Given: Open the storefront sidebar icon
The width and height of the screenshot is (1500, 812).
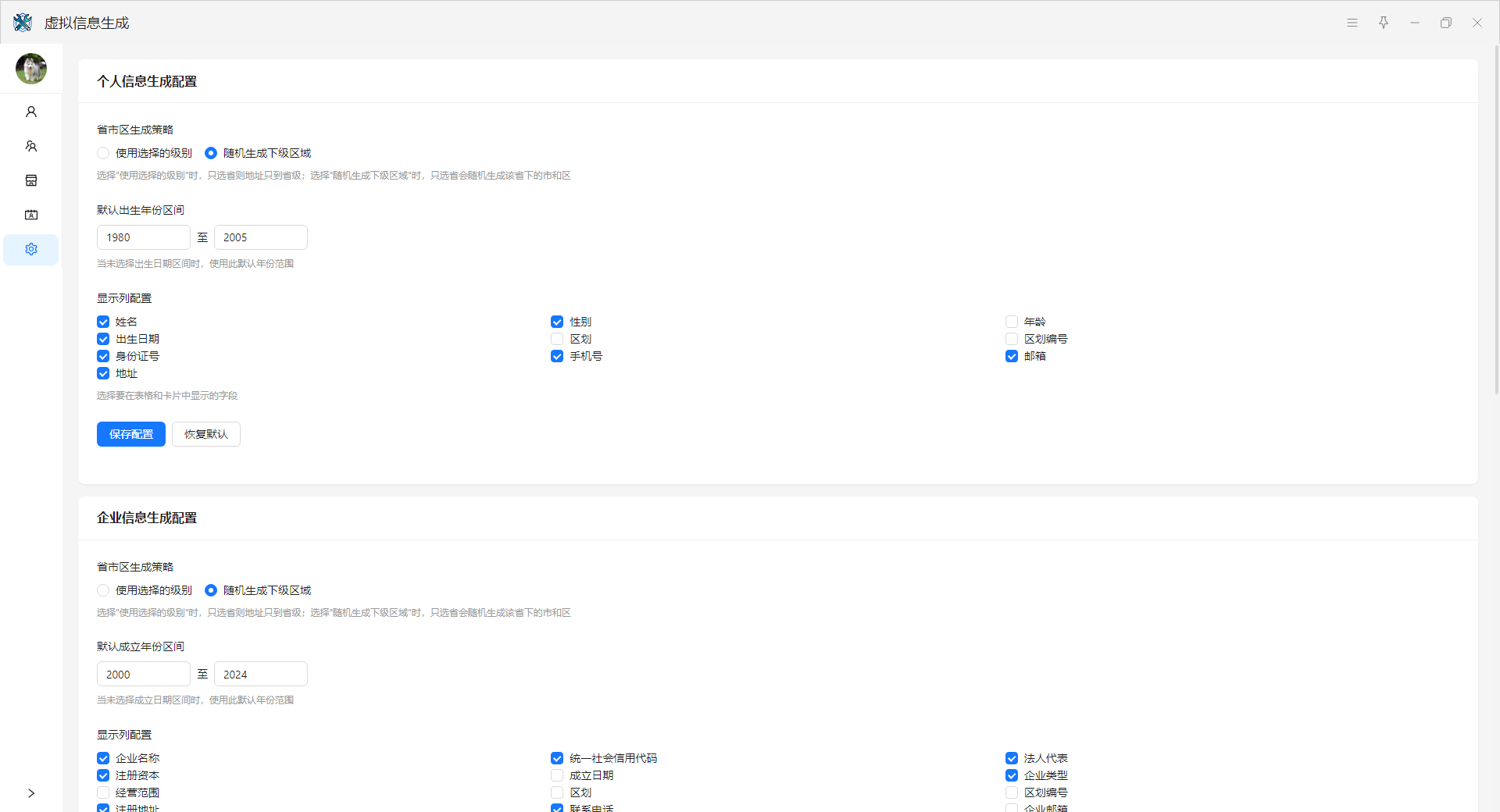Looking at the screenshot, I should click(31, 180).
